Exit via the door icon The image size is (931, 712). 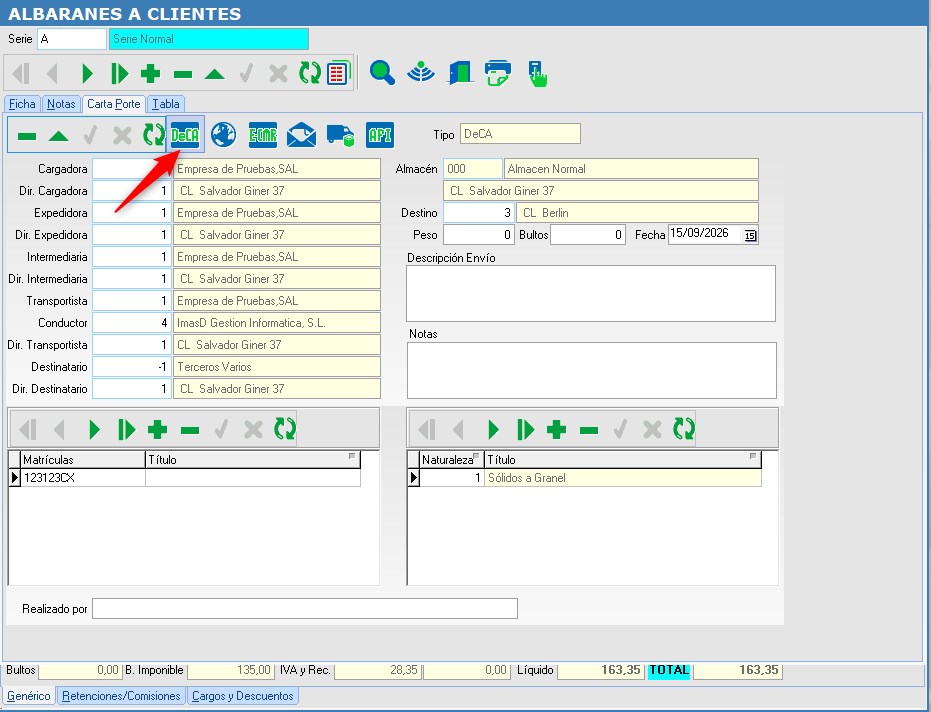click(x=460, y=72)
